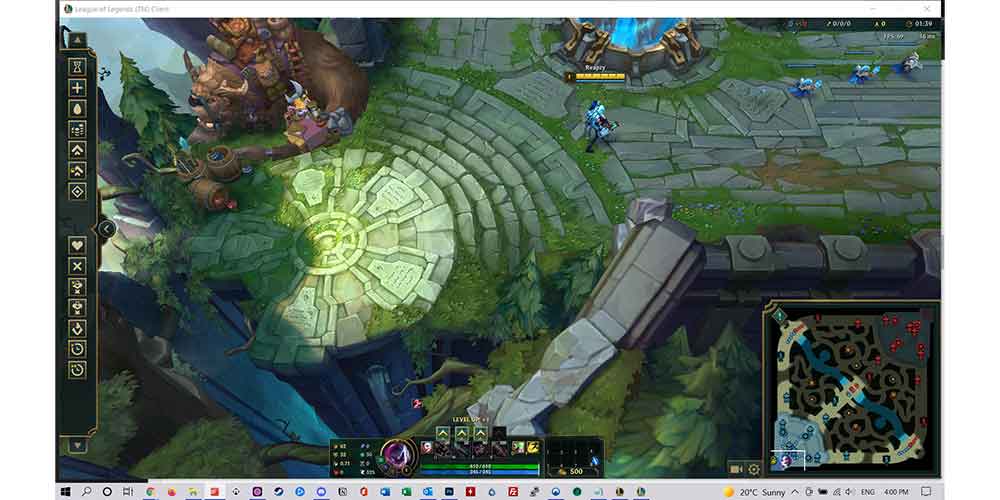Open shop via the 500 gold button
The image size is (1000, 500).
(x=572, y=471)
